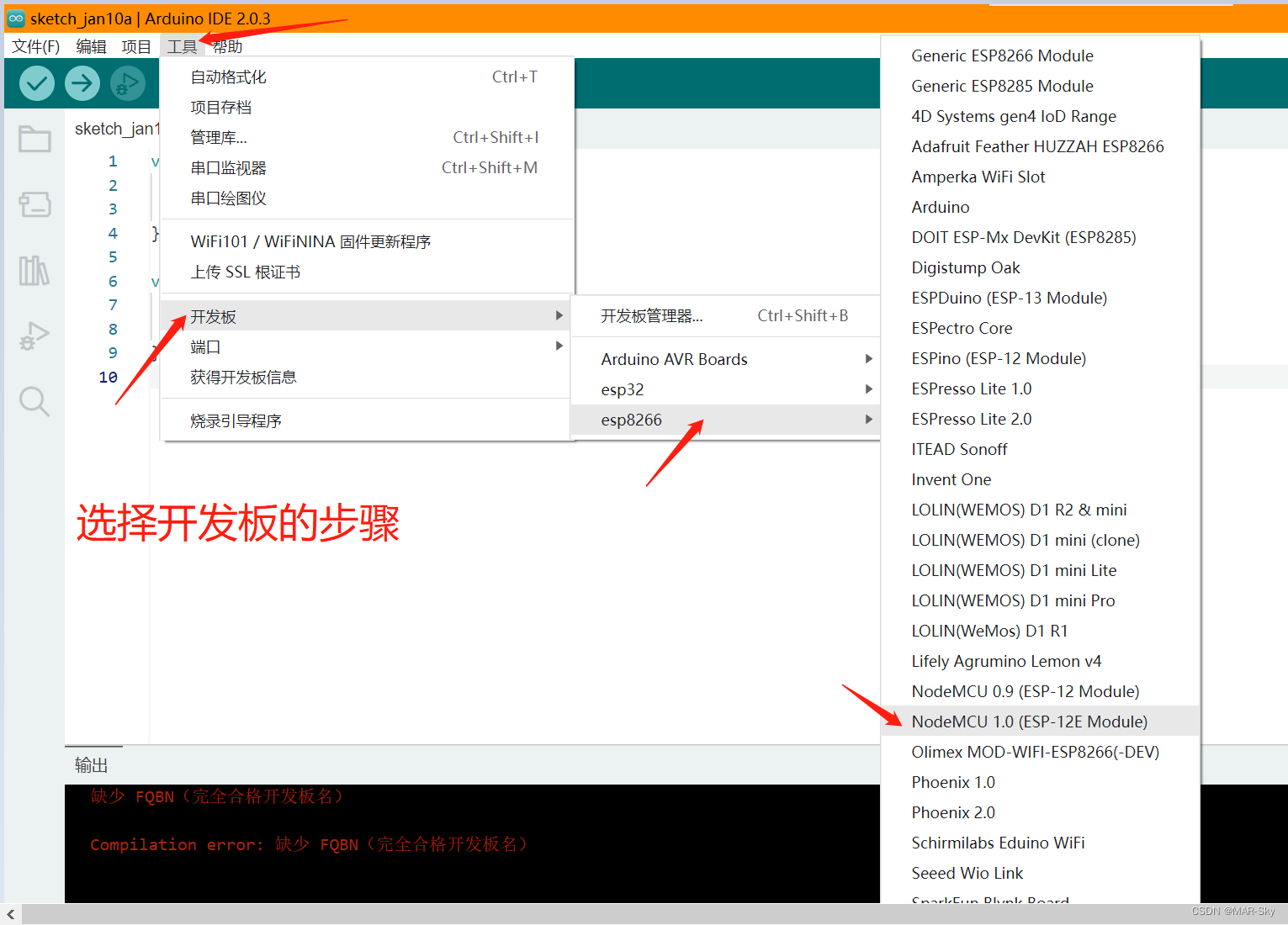Image resolution: width=1288 pixels, height=925 pixels.
Task: Open 串口绘图仪 menu entry
Action: point(367,198)
